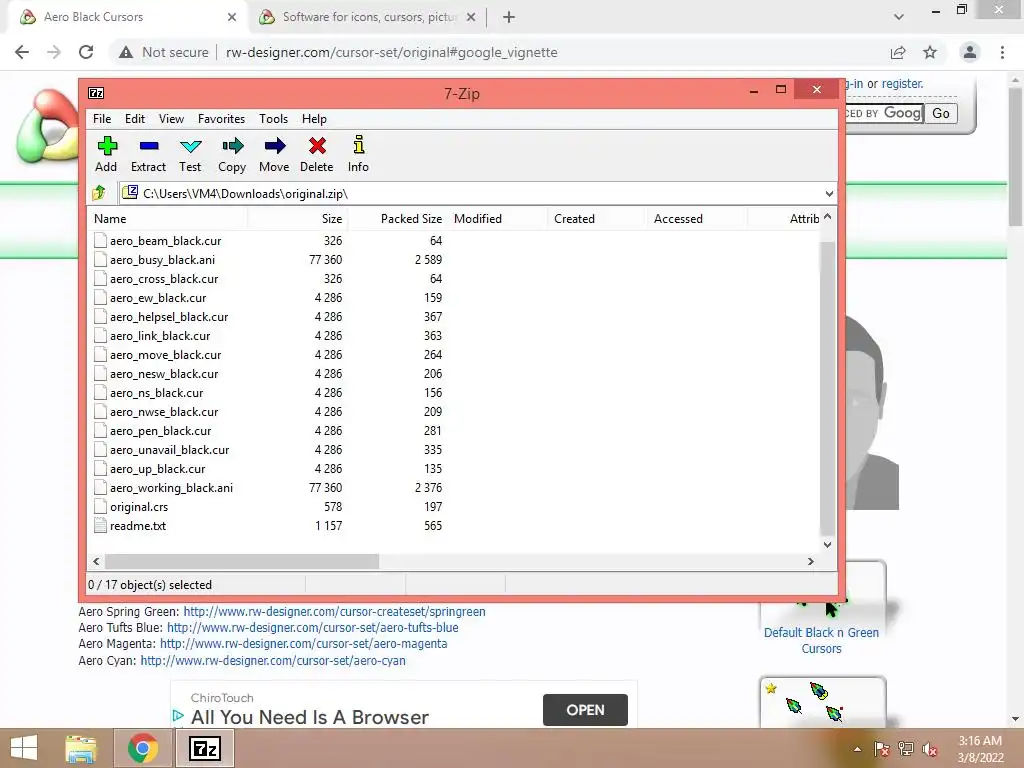Click the Copy toolbar icon
This screenshot has width=1024, height=768.
(x=232, y=146)
